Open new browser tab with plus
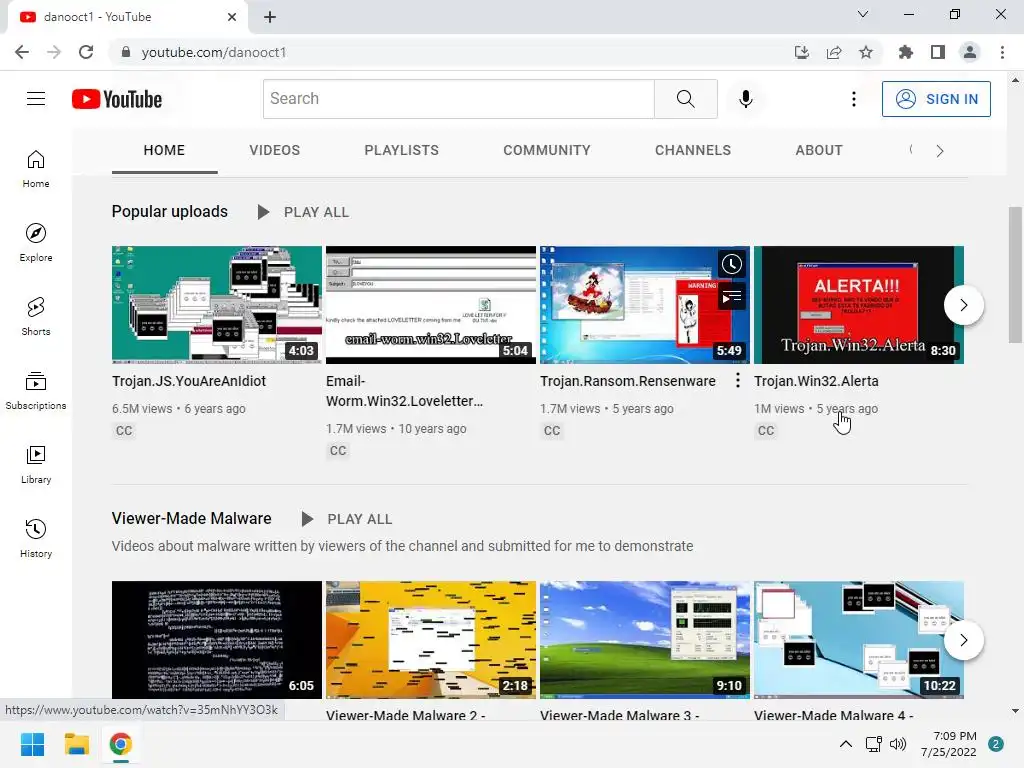The width and height of the screenshot is (1024, 768). 270,17
